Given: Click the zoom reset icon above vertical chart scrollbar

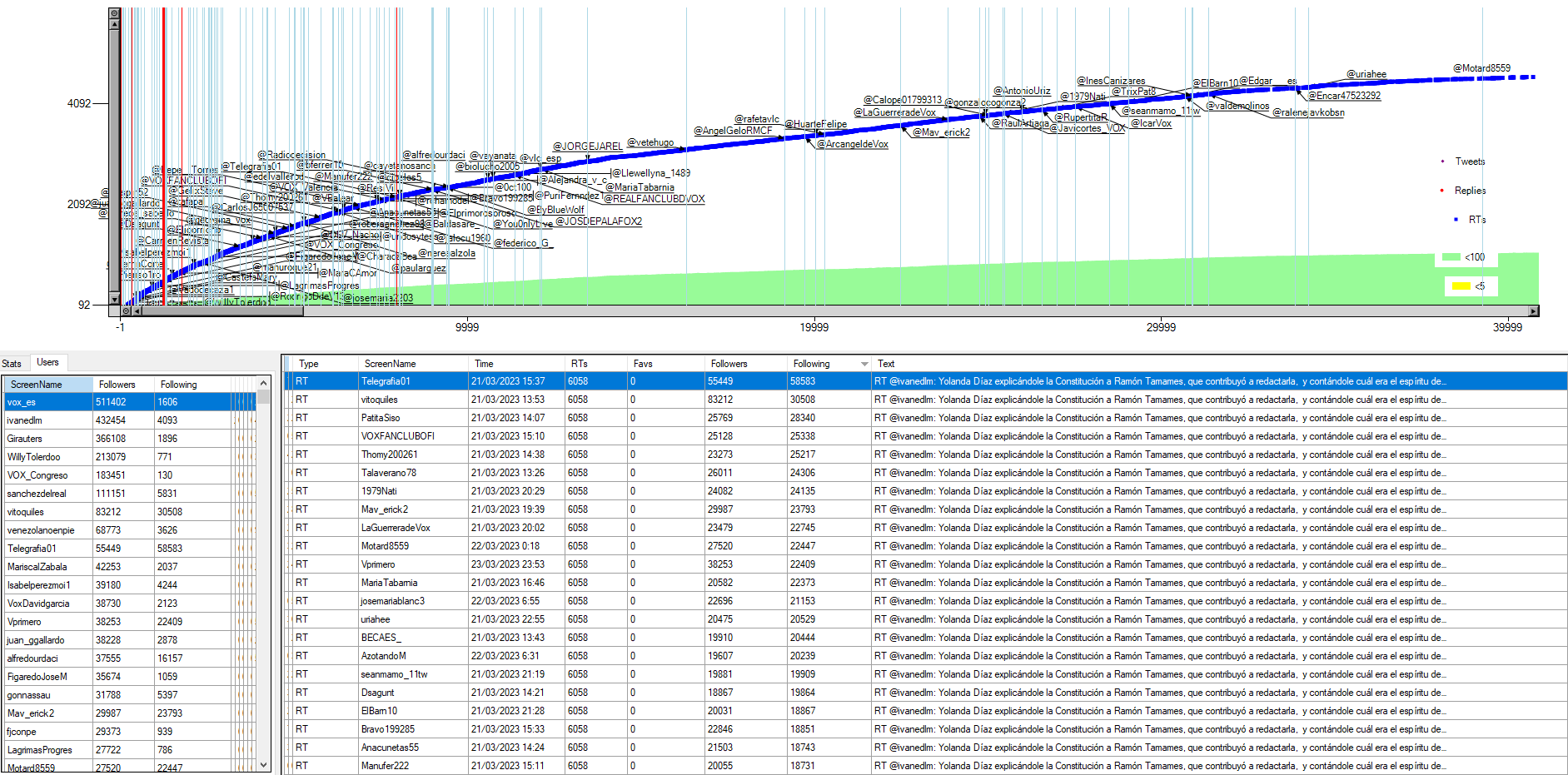Looking at the screenshot, I should (115, 13).
